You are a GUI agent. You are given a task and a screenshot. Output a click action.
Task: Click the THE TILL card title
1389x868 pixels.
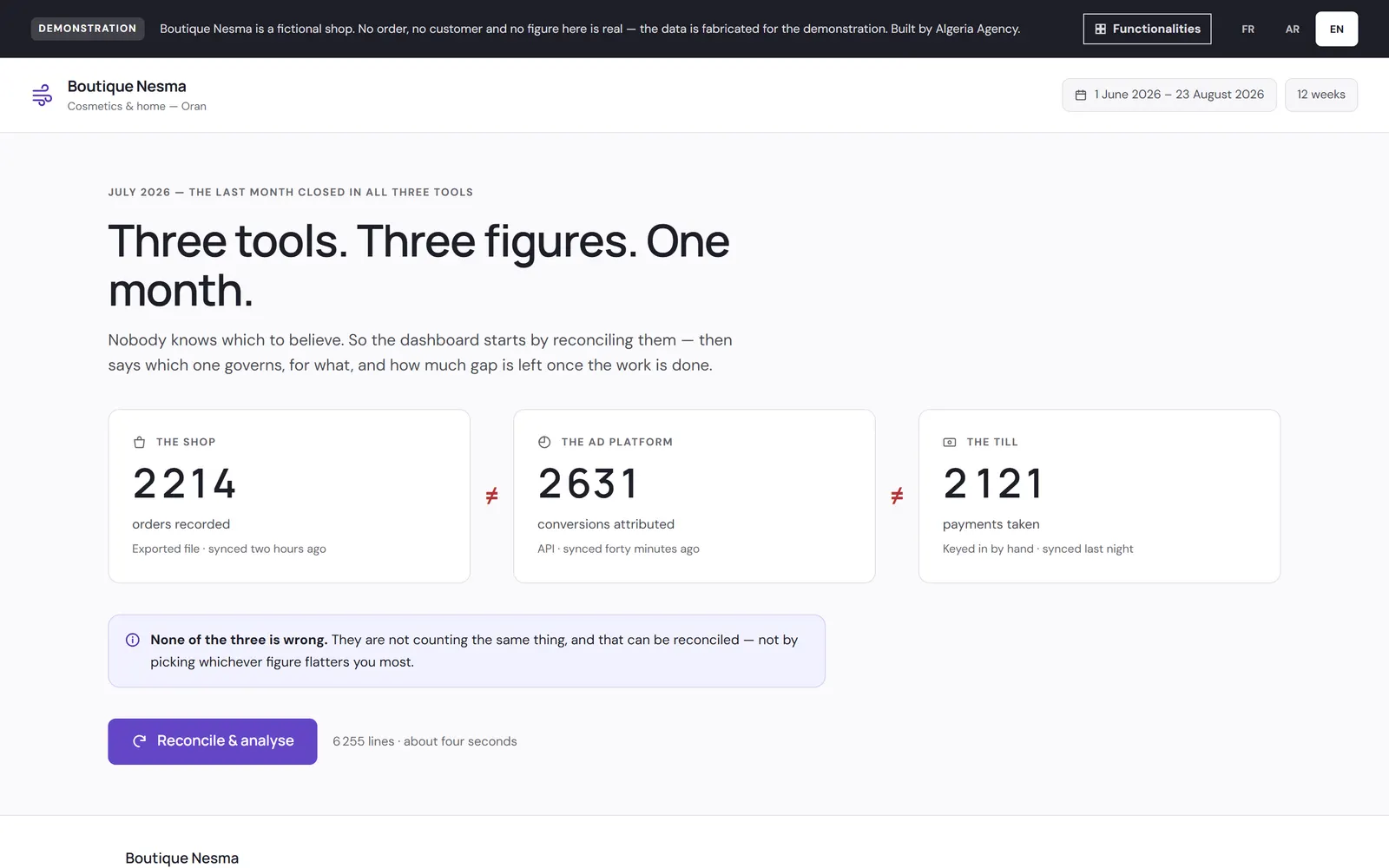[x=992, y=442]
